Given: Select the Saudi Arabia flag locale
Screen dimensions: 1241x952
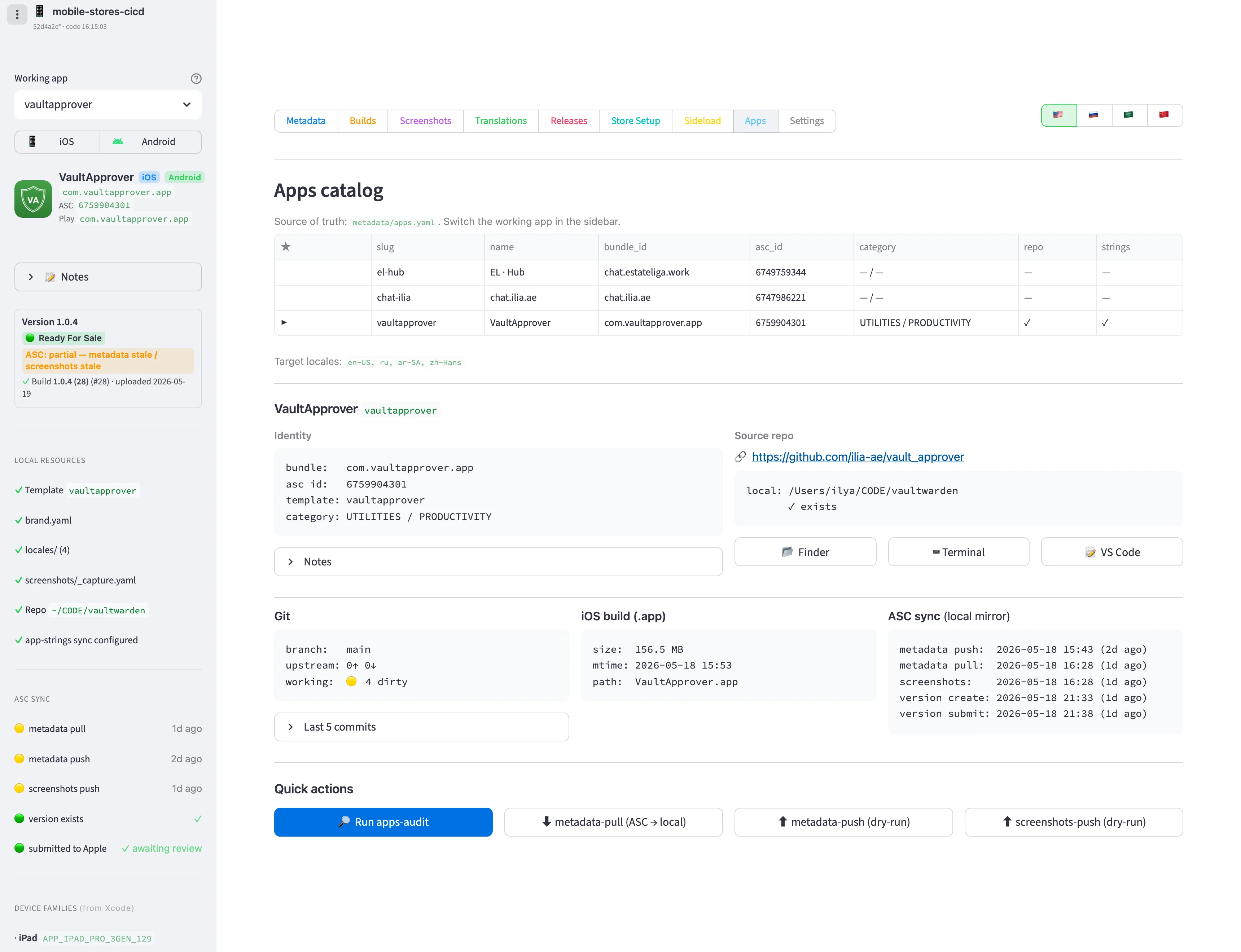Looking at the screenshot, I should (1129, 115).
